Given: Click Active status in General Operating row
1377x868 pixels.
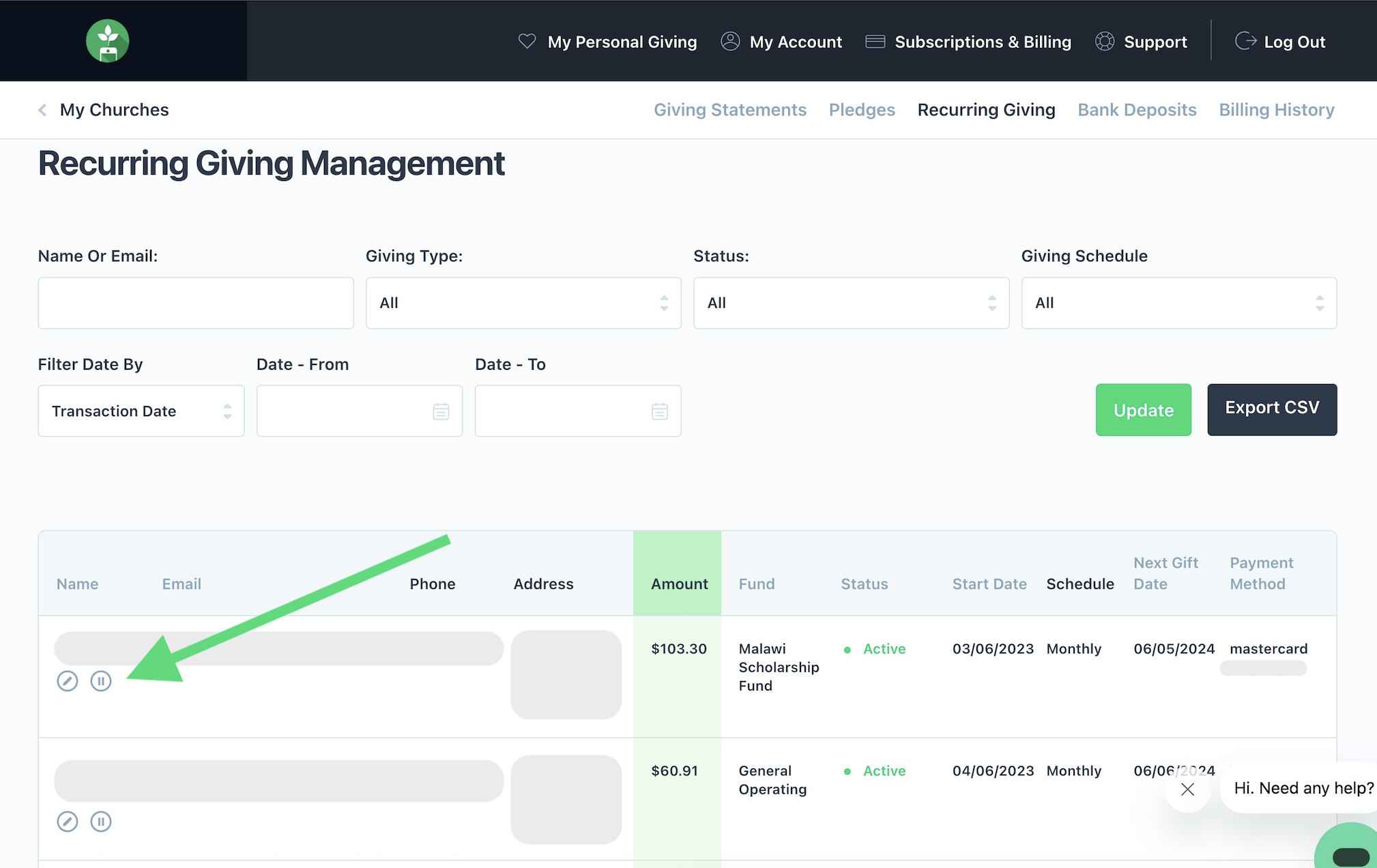Looking at the screenshot, I should click(884, 771).
